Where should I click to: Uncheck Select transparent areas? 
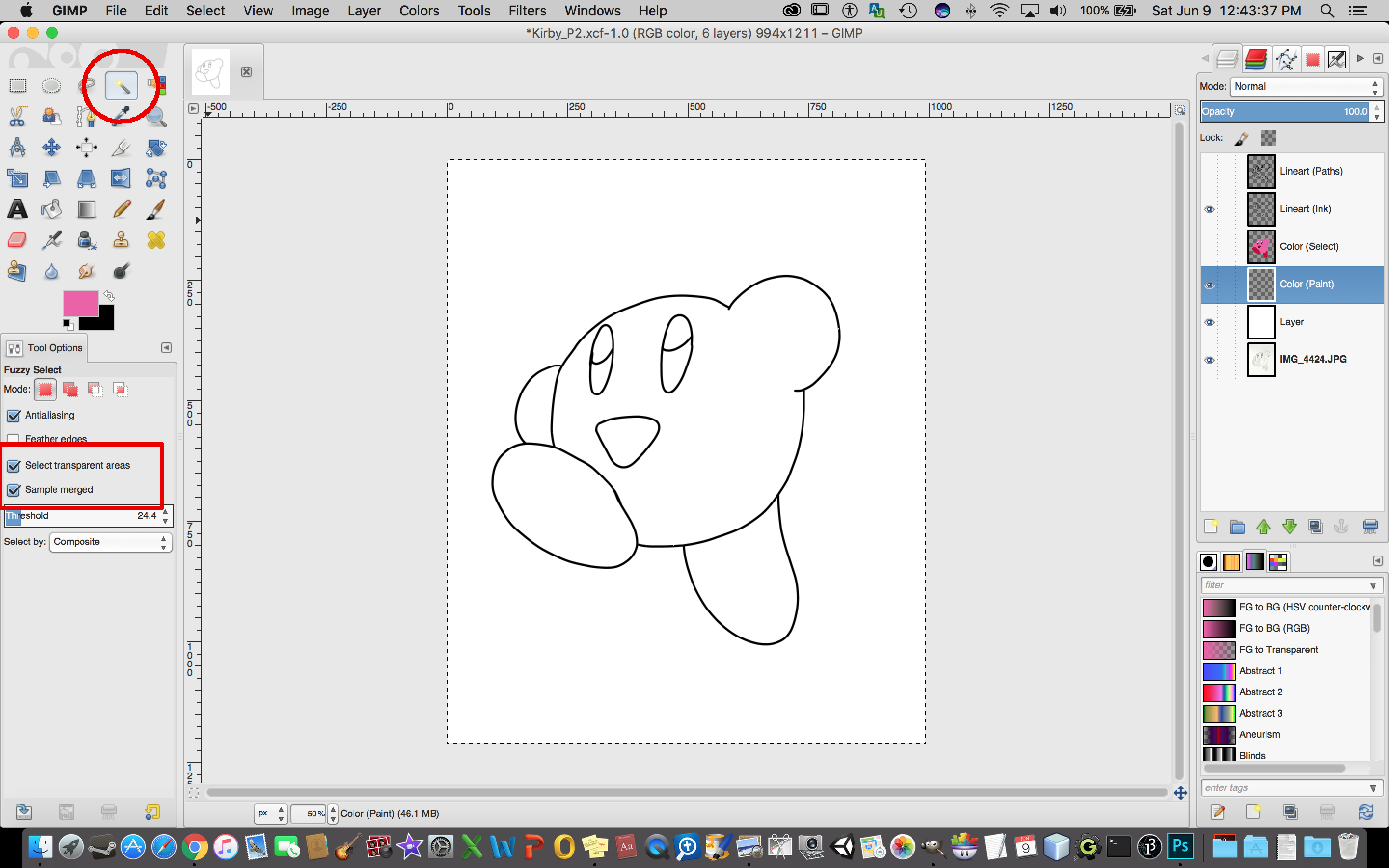[x=14, y=465]
